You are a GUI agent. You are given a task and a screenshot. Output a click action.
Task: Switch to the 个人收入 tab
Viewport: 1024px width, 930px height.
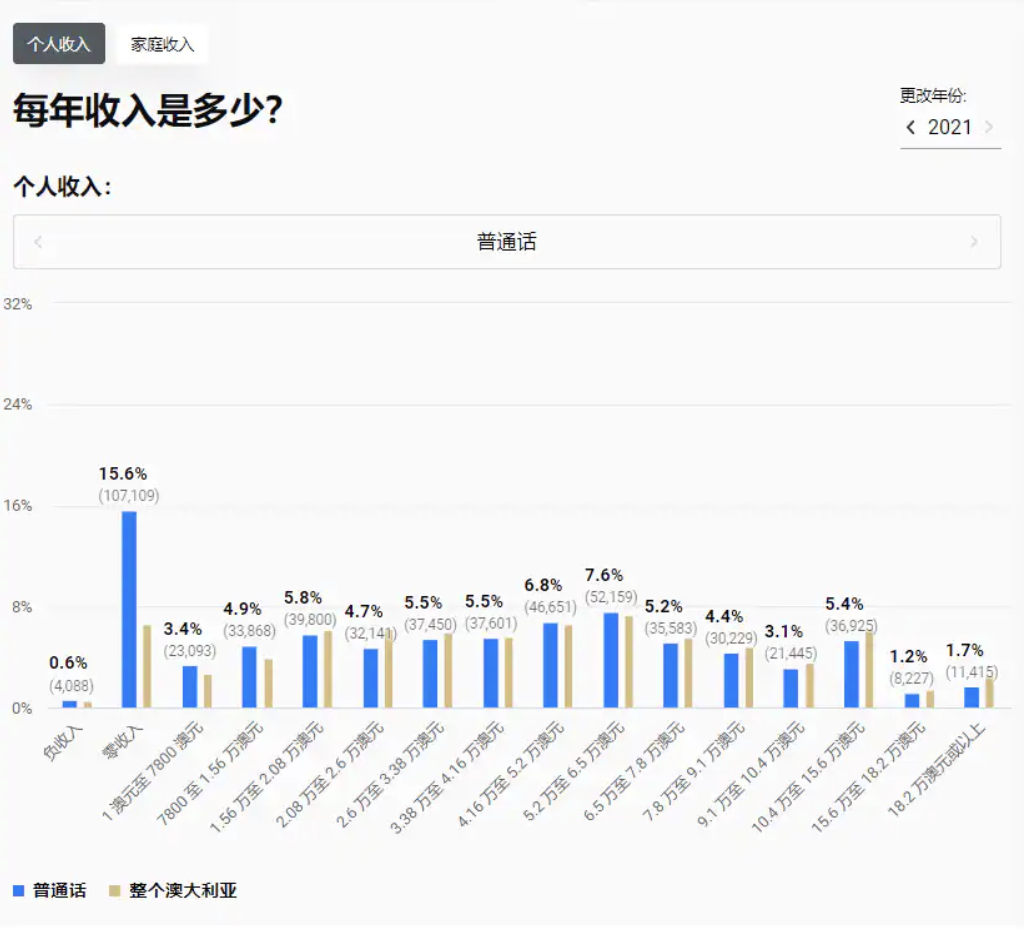click(59, 44)
